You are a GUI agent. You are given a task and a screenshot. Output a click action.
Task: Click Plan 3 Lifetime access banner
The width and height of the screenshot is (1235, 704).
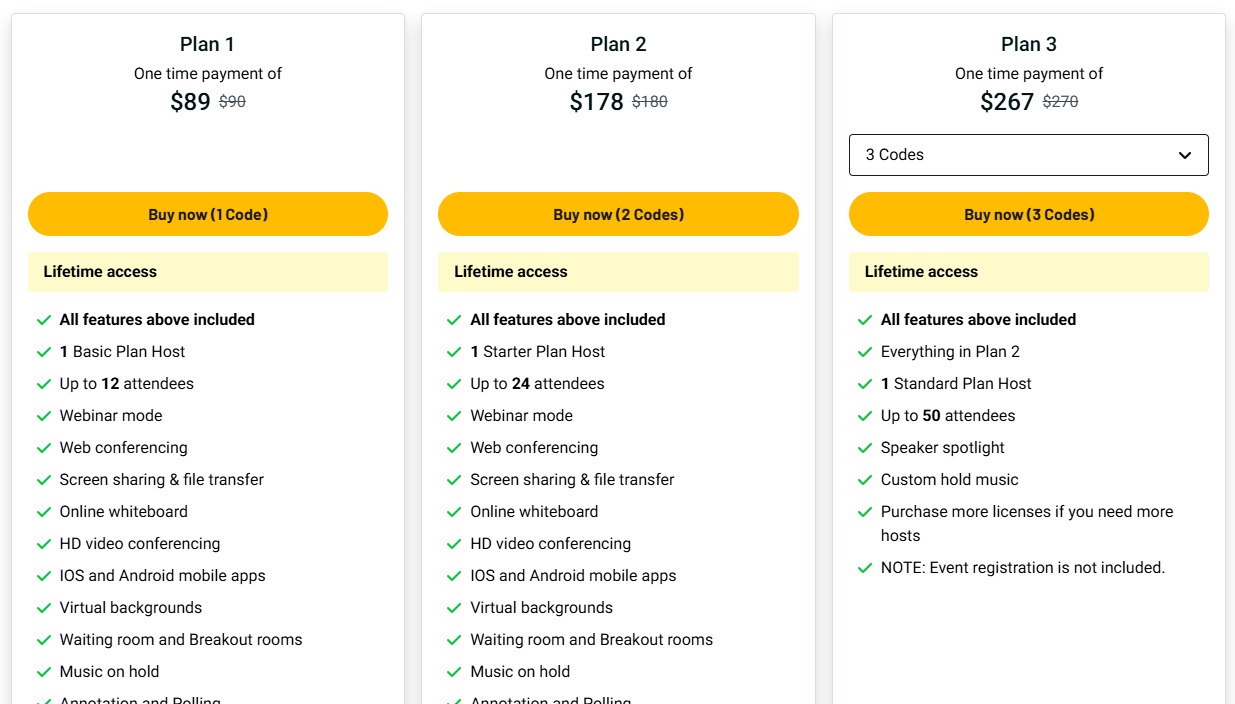click(x=1028, y=272)
